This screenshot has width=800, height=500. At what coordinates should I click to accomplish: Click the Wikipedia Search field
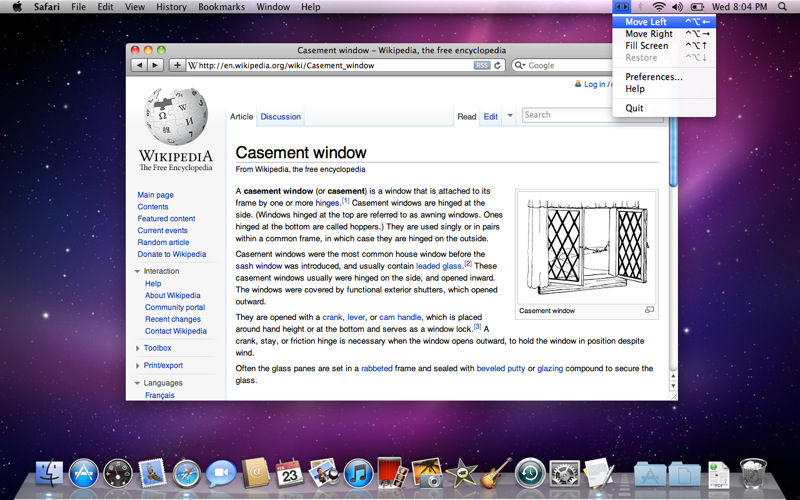pyautogui.click(x=569, y=115)
